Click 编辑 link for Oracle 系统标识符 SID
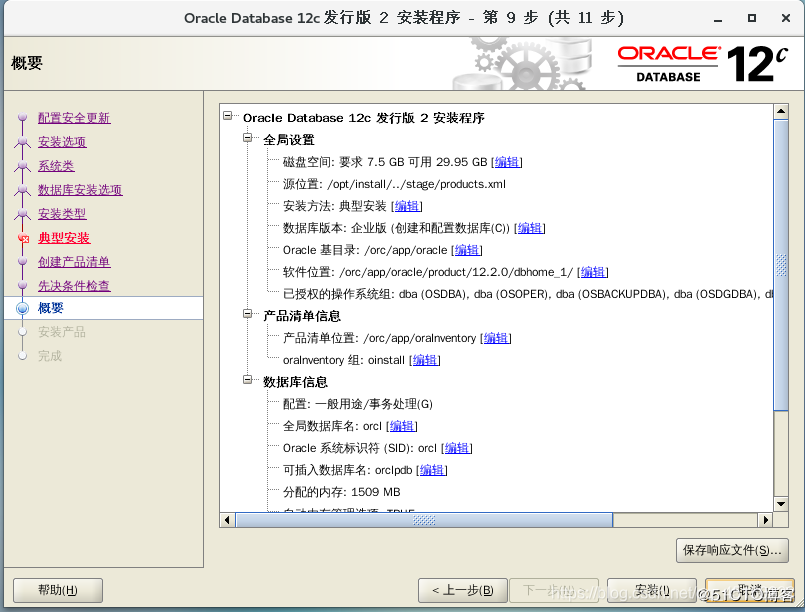 click(x=457, y=448)
